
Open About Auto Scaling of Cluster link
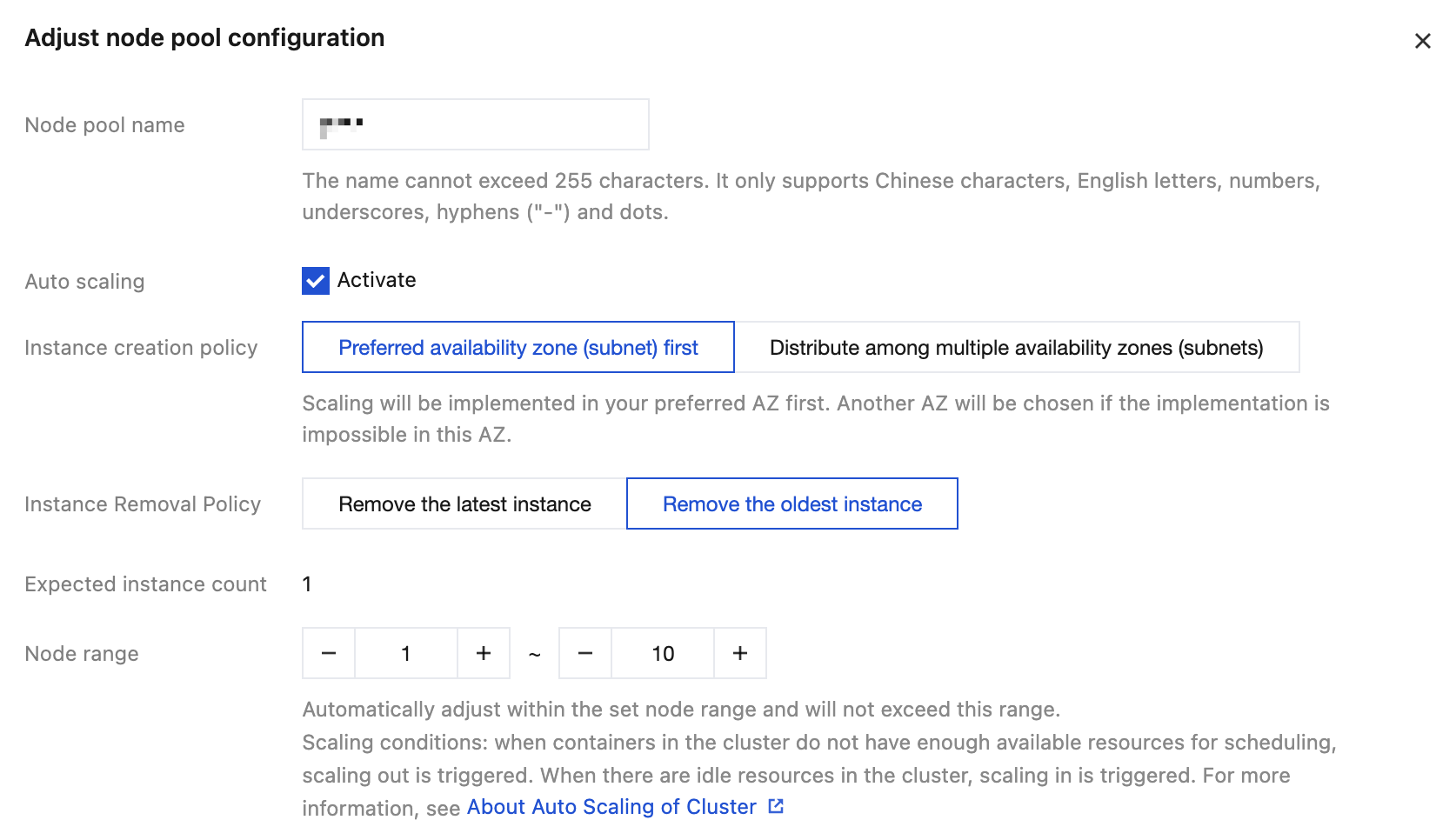(611, 807)
